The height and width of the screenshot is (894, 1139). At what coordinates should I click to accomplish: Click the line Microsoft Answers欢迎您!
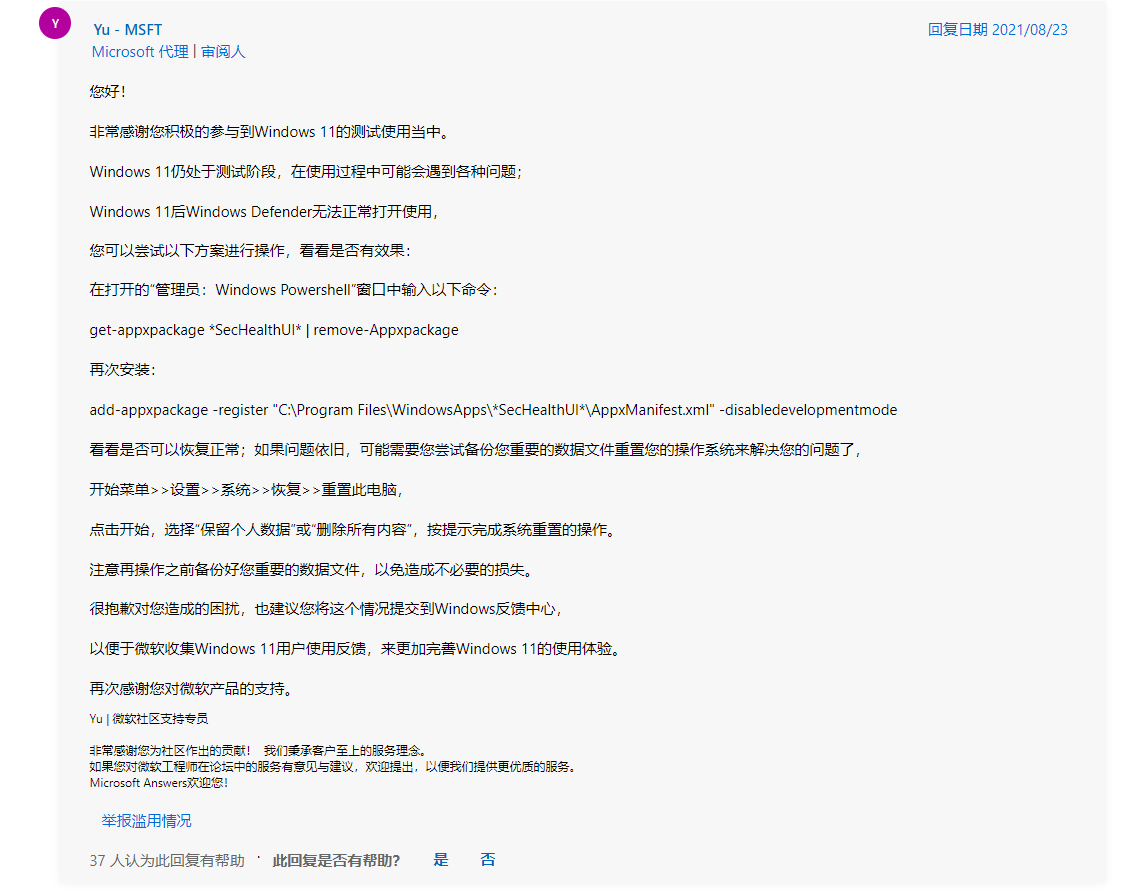click(x=158, y=783)
